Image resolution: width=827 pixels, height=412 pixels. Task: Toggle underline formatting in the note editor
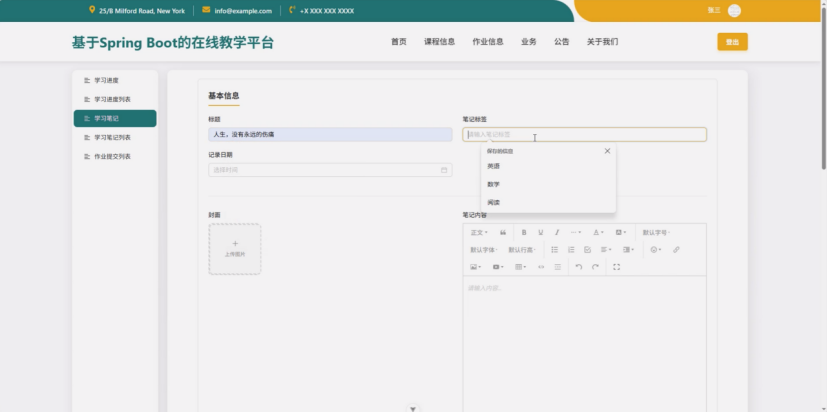point(541,233)
